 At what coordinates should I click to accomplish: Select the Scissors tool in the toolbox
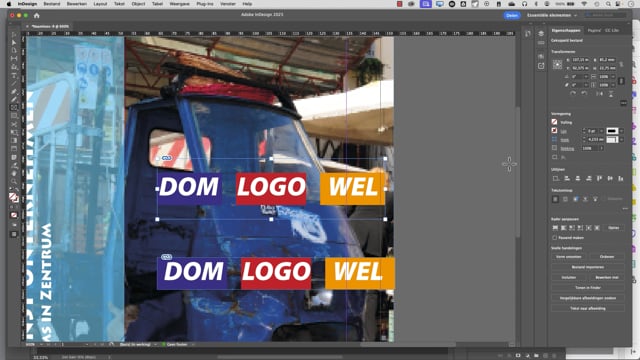click(x=14, y=124)
